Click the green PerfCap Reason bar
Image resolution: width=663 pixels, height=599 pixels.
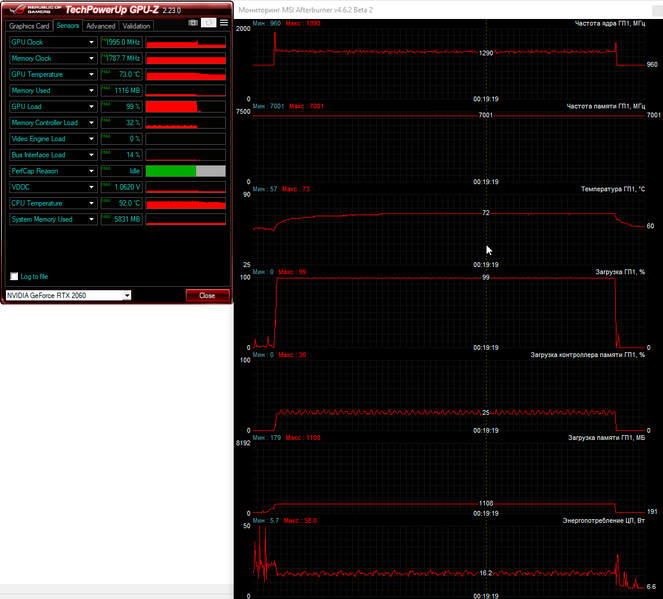coord(171,171)
